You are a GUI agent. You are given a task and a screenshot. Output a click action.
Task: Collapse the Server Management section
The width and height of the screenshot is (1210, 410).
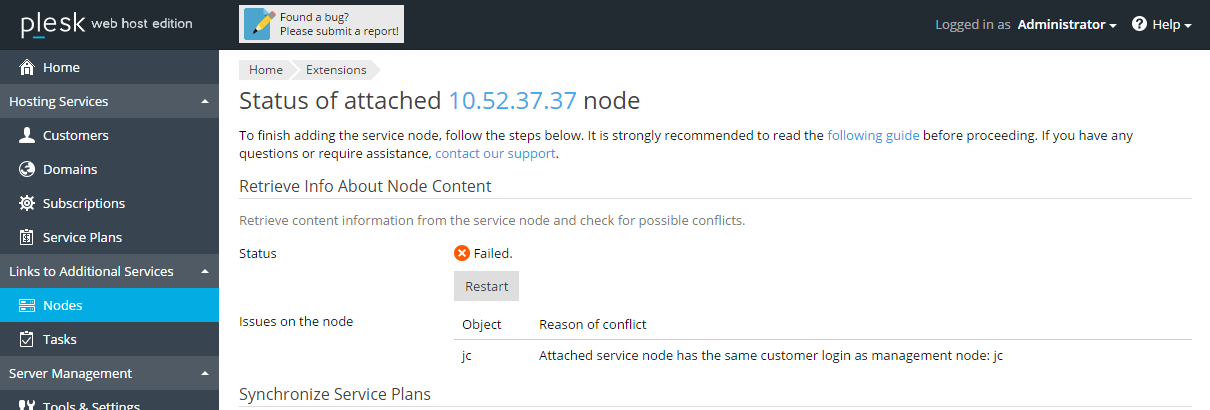[x=204, y=374]
